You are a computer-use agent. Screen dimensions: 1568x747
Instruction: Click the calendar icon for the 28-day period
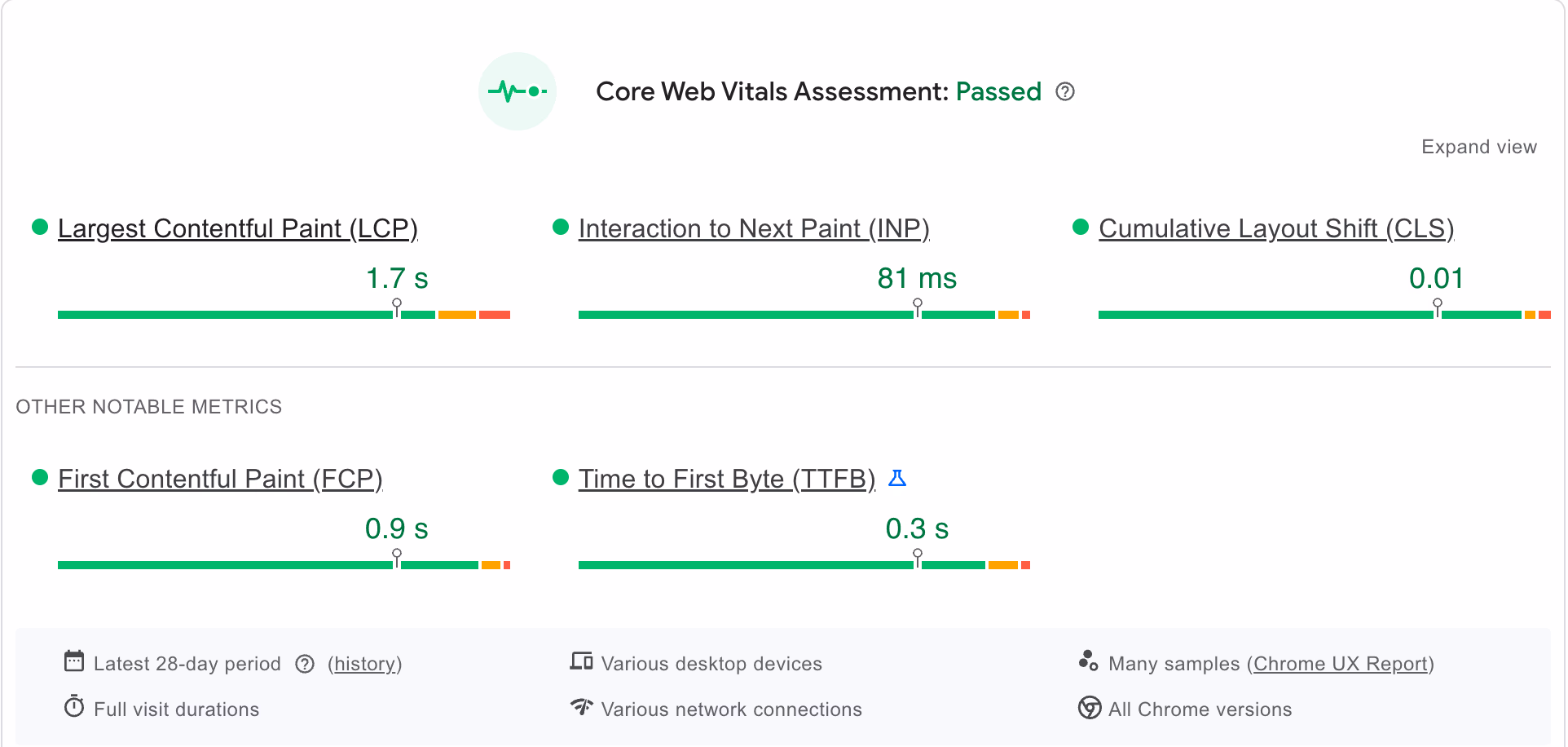click(74, 661)
